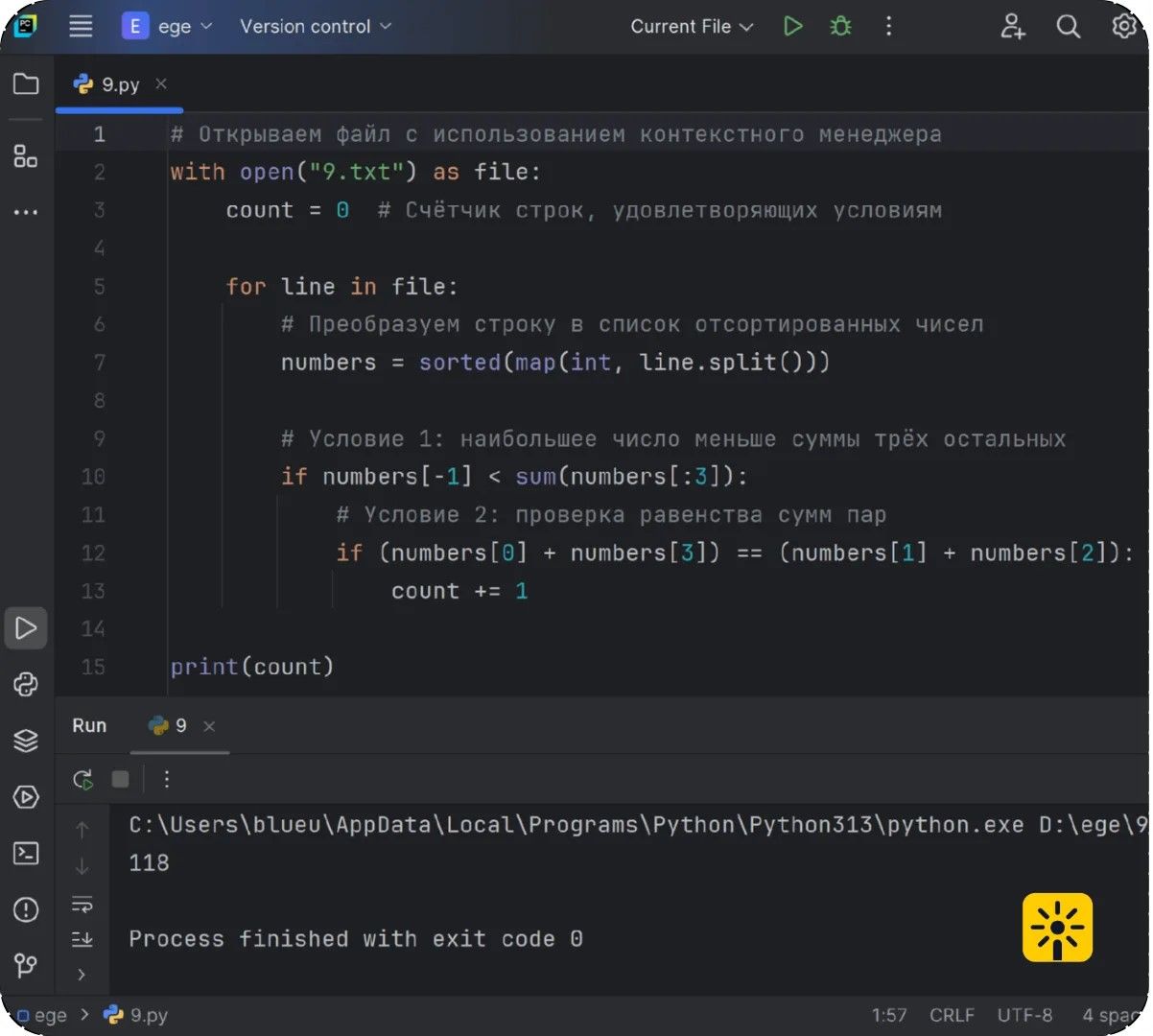Toggle soft-wrap in Run console
Screen dimensions: 1153x1036
click(82, 904)
